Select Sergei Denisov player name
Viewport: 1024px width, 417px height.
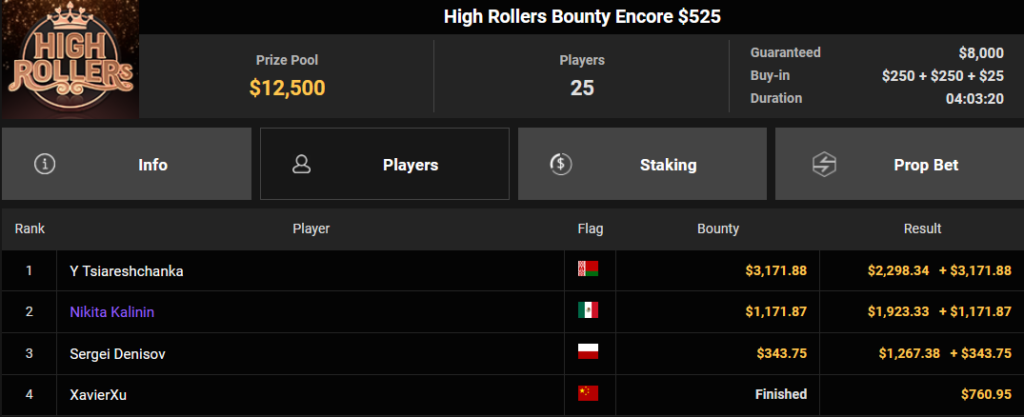pos(118,354)
